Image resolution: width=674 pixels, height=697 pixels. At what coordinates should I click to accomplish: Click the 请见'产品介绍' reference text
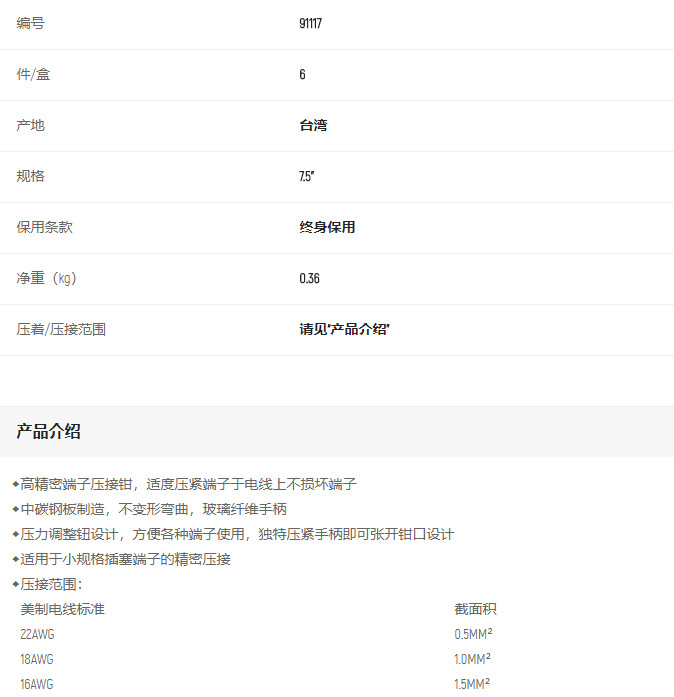pyautogui.click(x=344, y=329)
